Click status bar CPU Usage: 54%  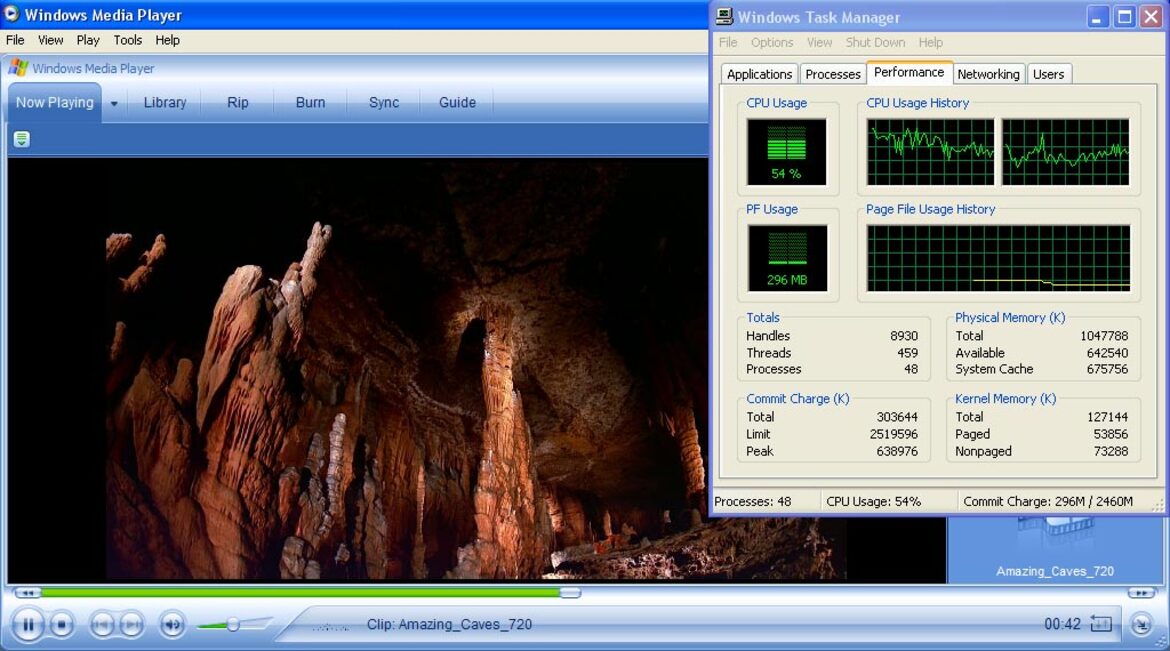[x=873, y=502]
